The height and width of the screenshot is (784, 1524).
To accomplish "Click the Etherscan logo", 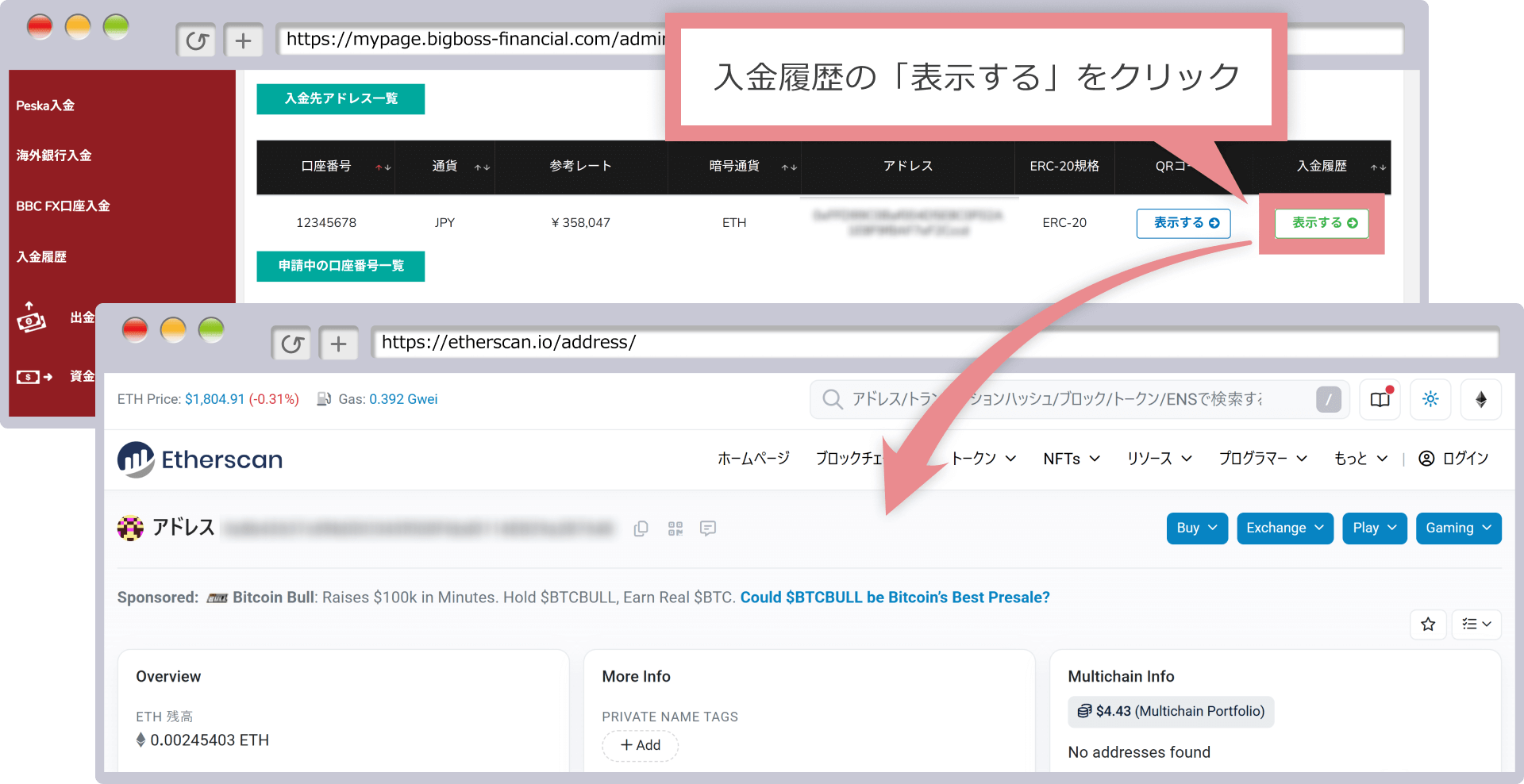I will click(x=200, y=459).
